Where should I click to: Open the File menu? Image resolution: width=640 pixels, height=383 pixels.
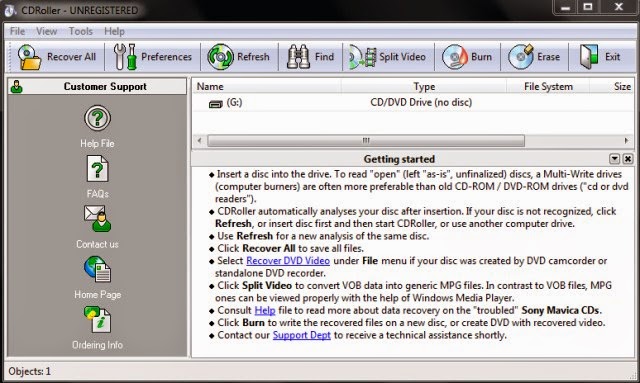click(x=17, y=31)
